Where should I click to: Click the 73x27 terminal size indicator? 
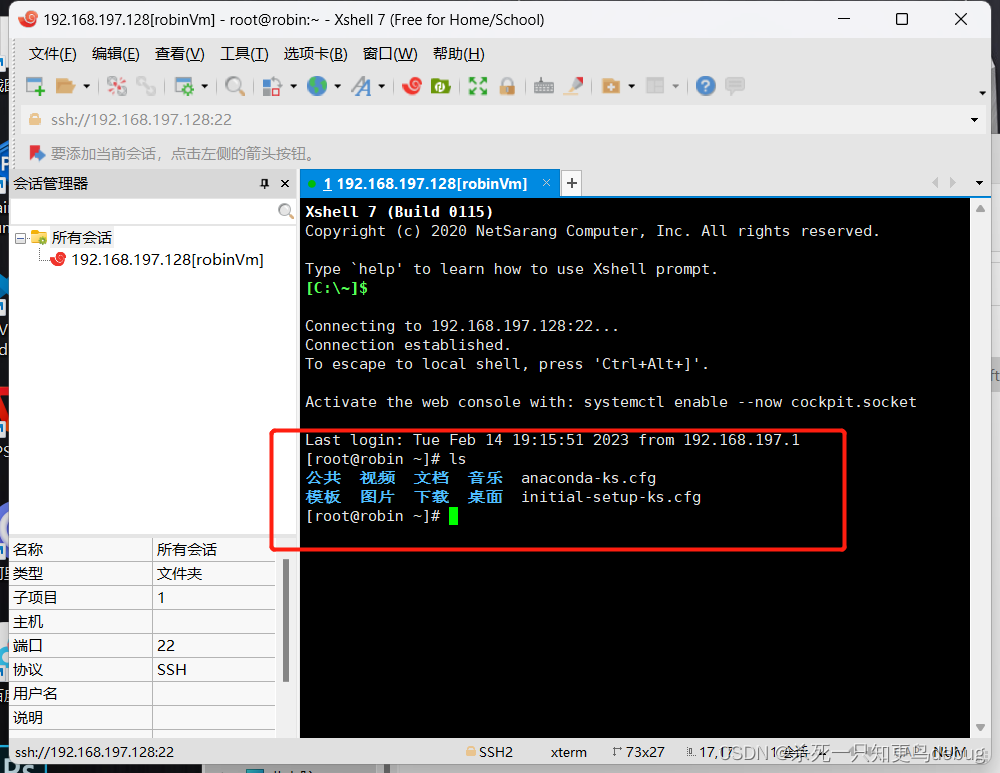(638, 753)
